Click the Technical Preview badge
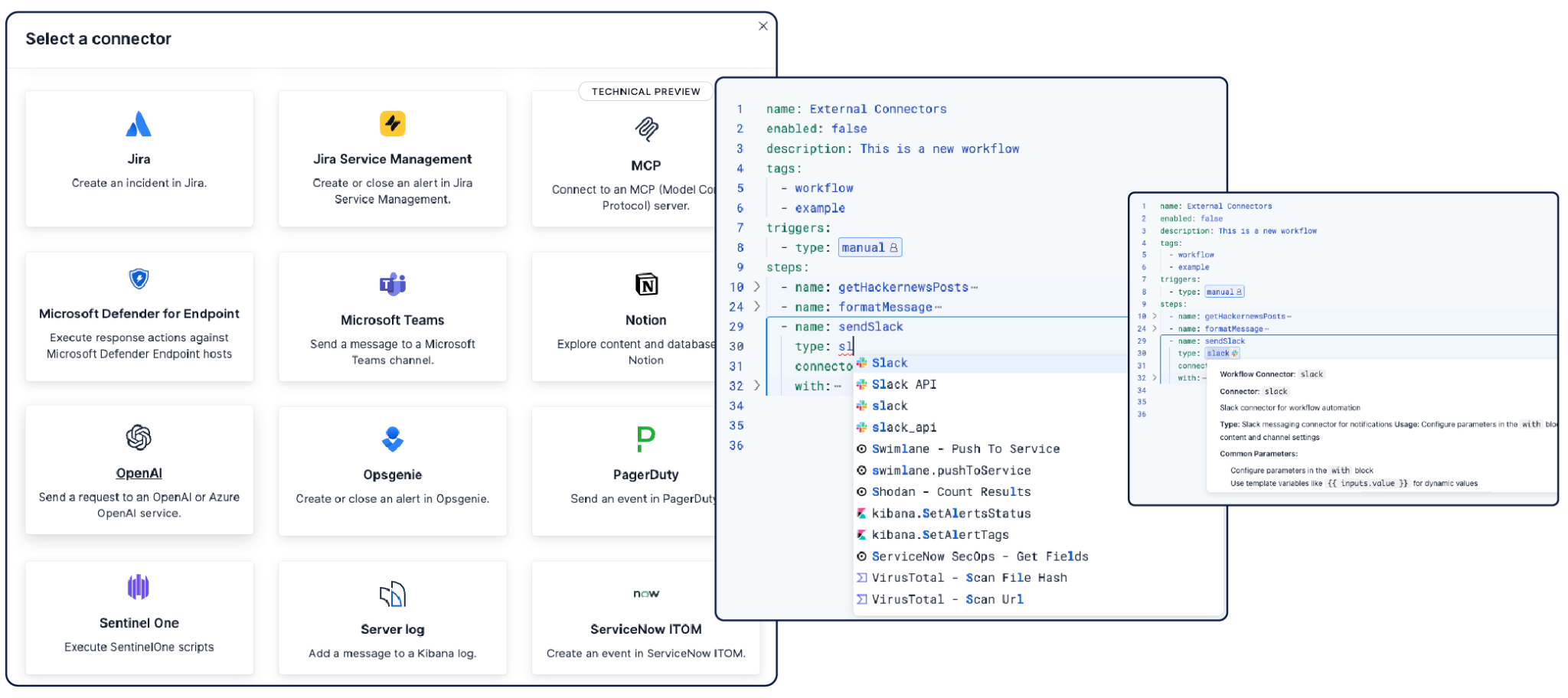Screen dimensions: 1568x698 point(645,91)
